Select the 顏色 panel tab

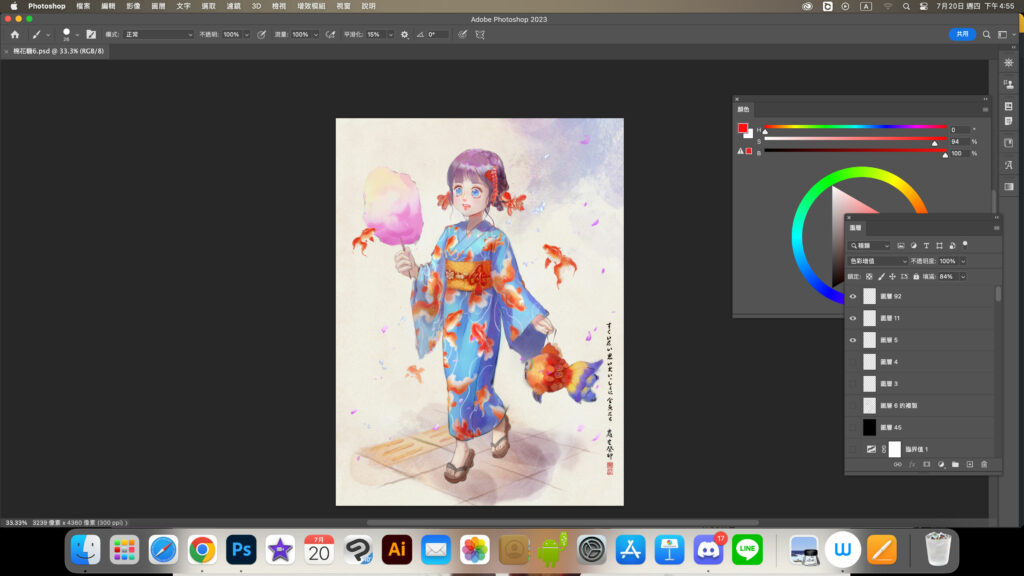click(743, 109)
